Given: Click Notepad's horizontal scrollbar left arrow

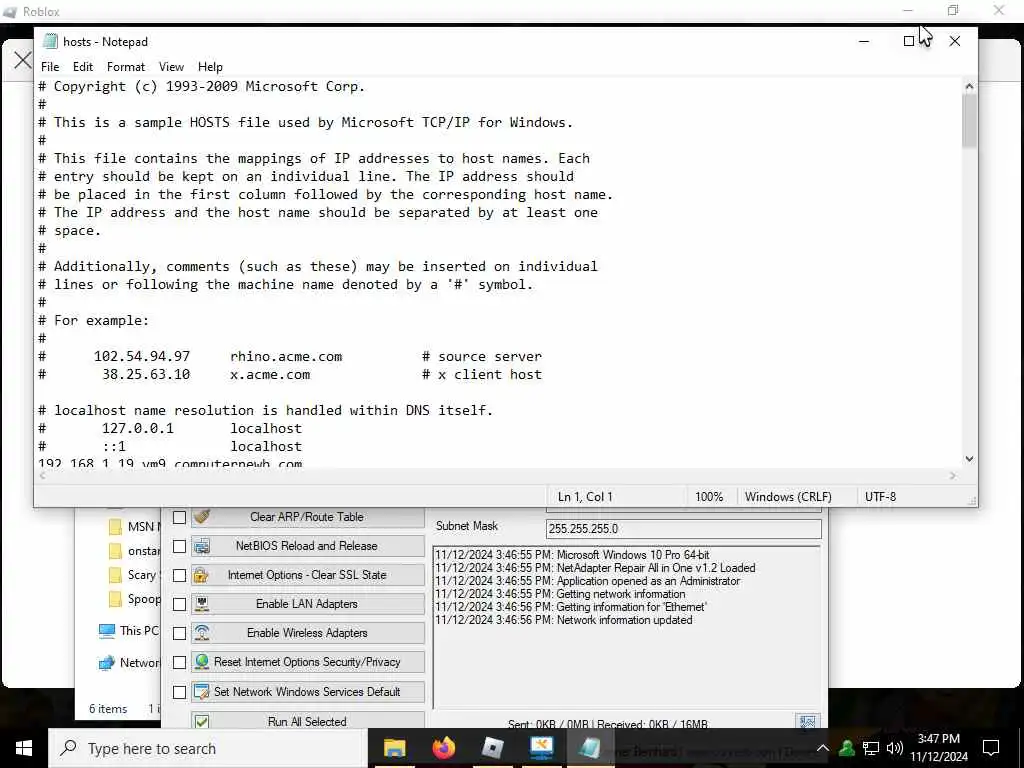Looking at the screenshot, I should [43, 476].
